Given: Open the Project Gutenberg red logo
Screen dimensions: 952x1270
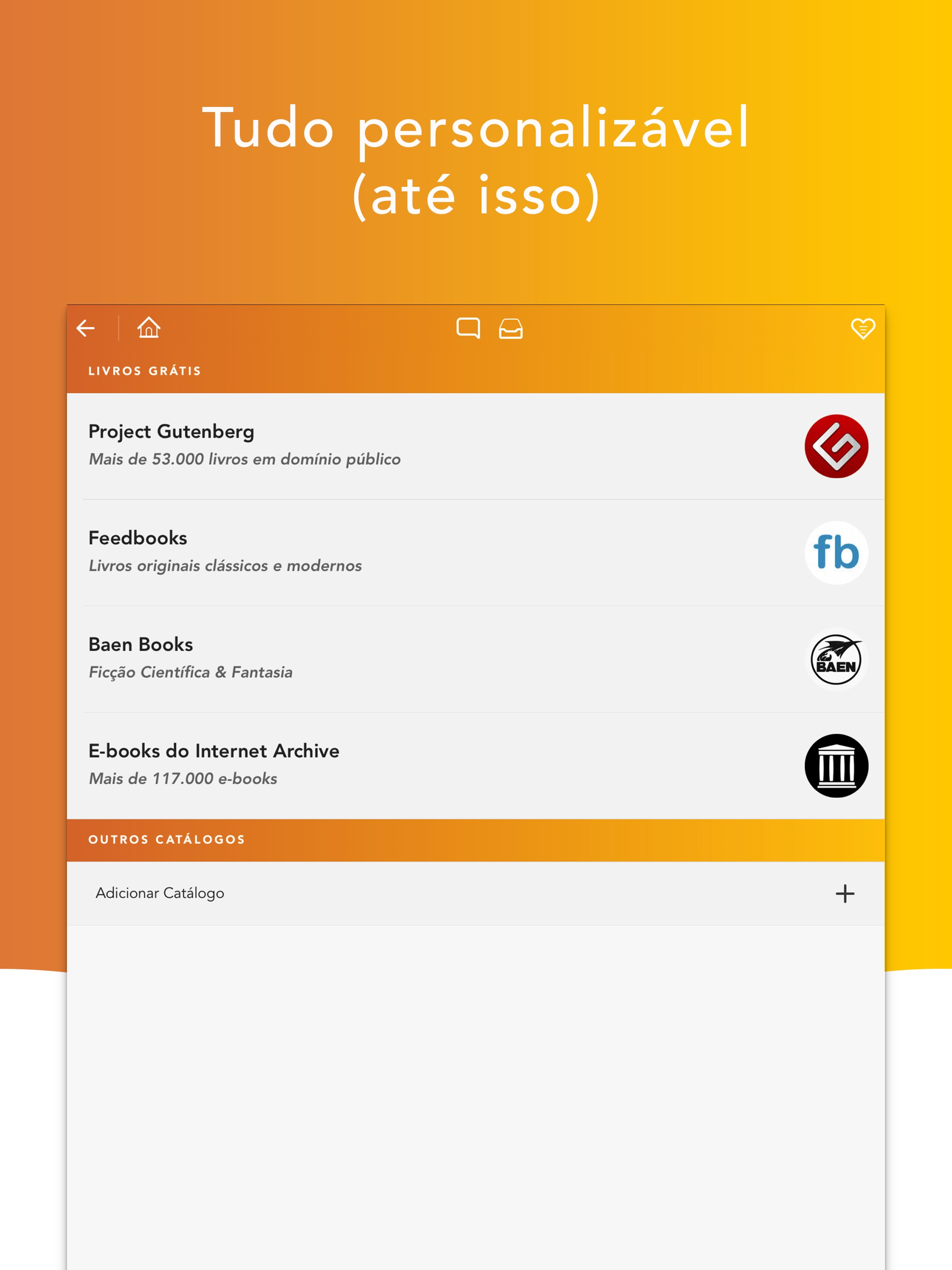Looking at the screenshot, I should [x=836, y=446].
